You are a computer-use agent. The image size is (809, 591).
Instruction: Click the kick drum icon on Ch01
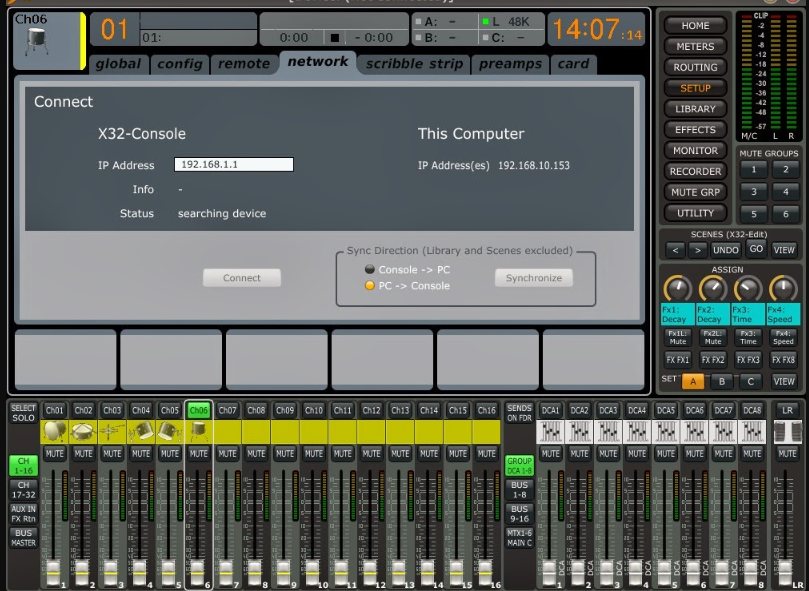54,431
